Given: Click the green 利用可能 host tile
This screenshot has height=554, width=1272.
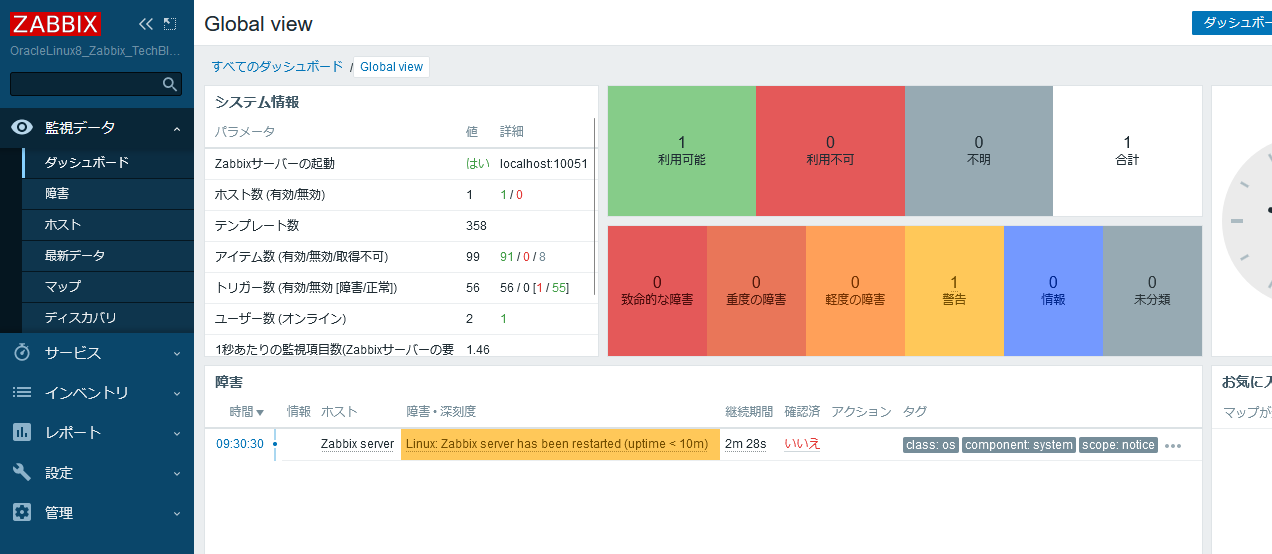Looking at the screenshot, I should (682, 151).
